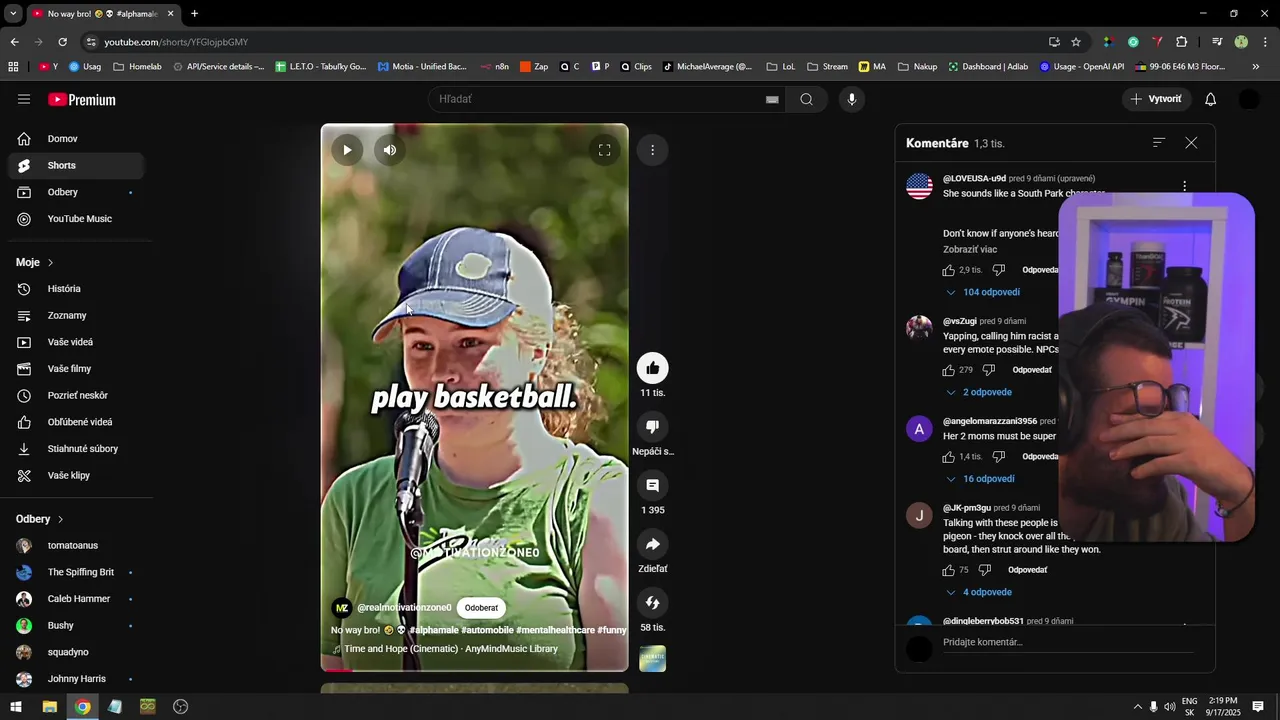Open comments via the 1 395 button
1280x720 pixels.
(x=652, y=485)
